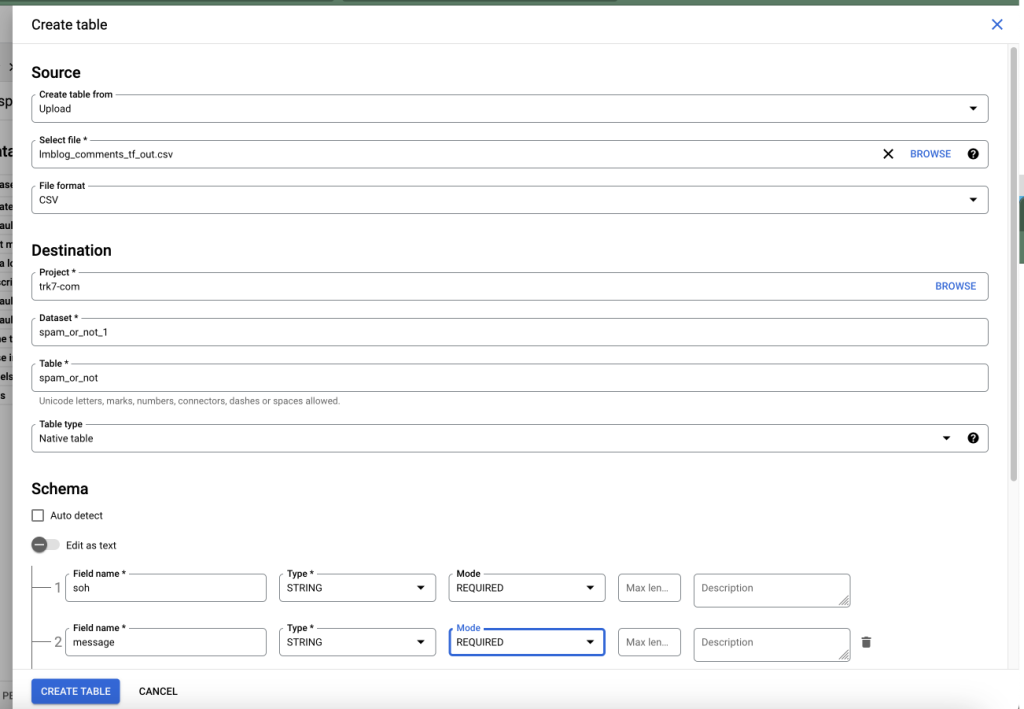Screen dimensions: 1024x709
Task: Open the File format dropdown
Action: (509, 200)
